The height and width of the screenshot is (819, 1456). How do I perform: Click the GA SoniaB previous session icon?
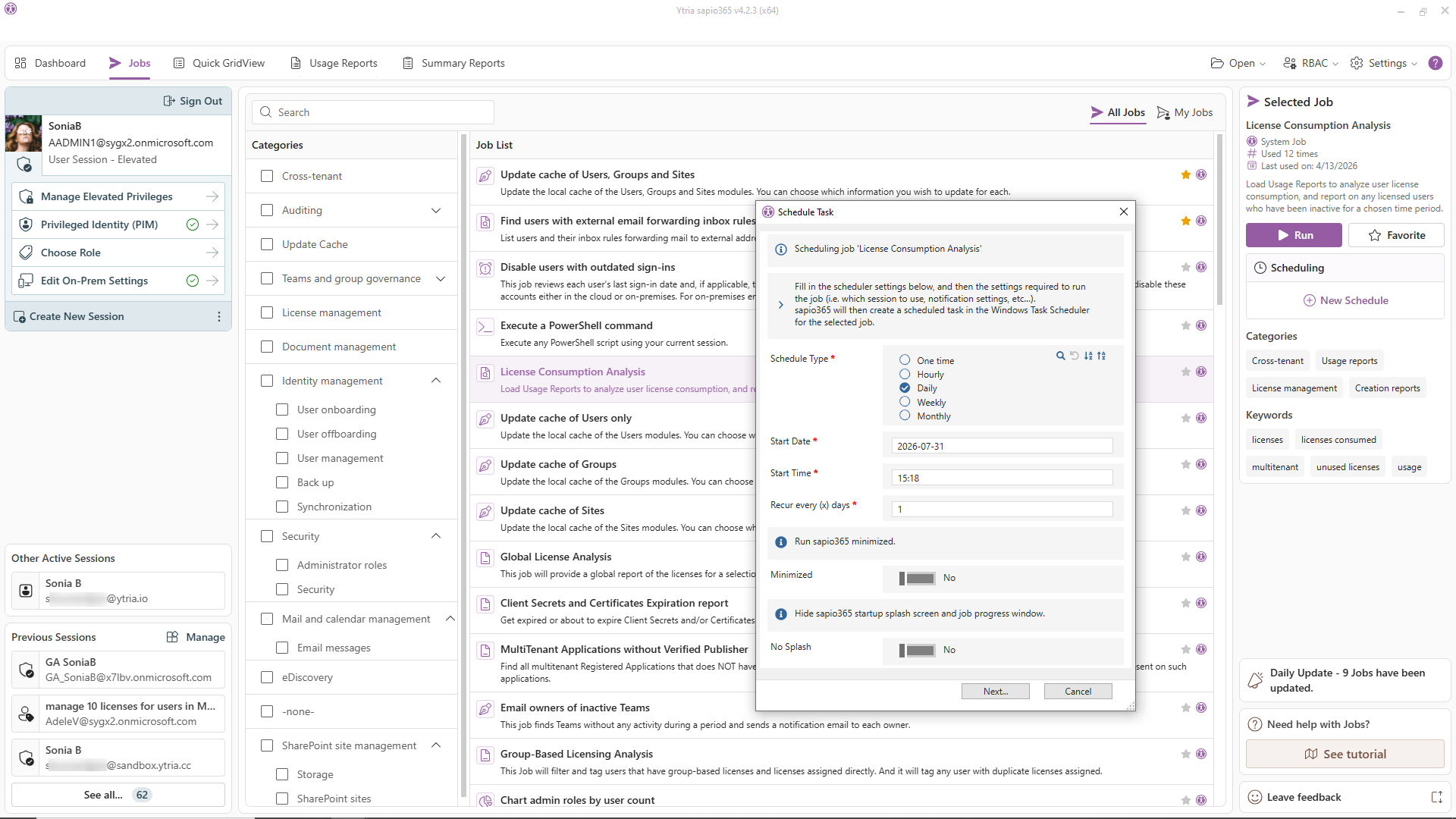[x=26, y=670]
